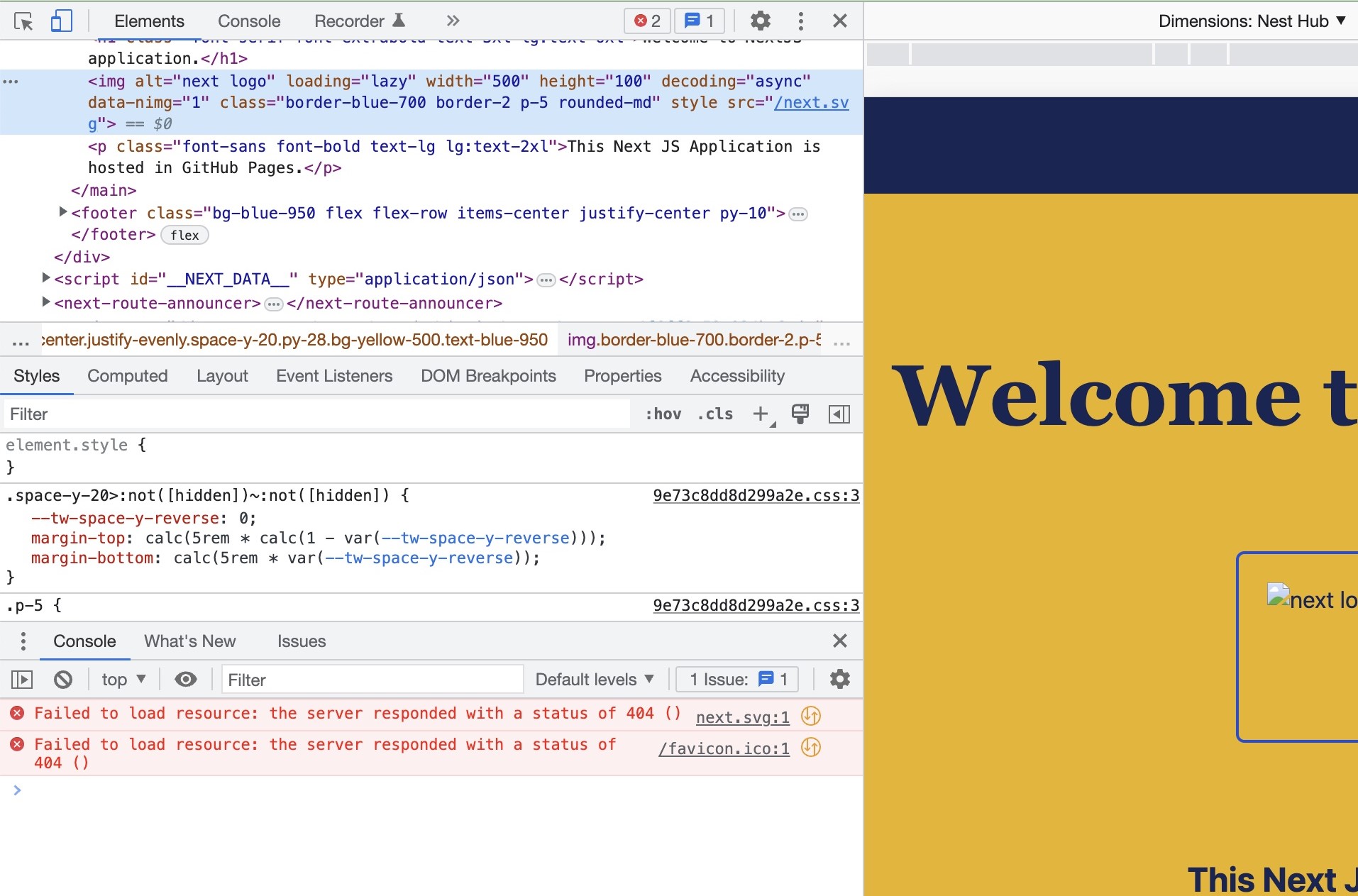Screen dimensions: 1358x896
Task: Switch to the Computed tab
Action: (127, 376)
